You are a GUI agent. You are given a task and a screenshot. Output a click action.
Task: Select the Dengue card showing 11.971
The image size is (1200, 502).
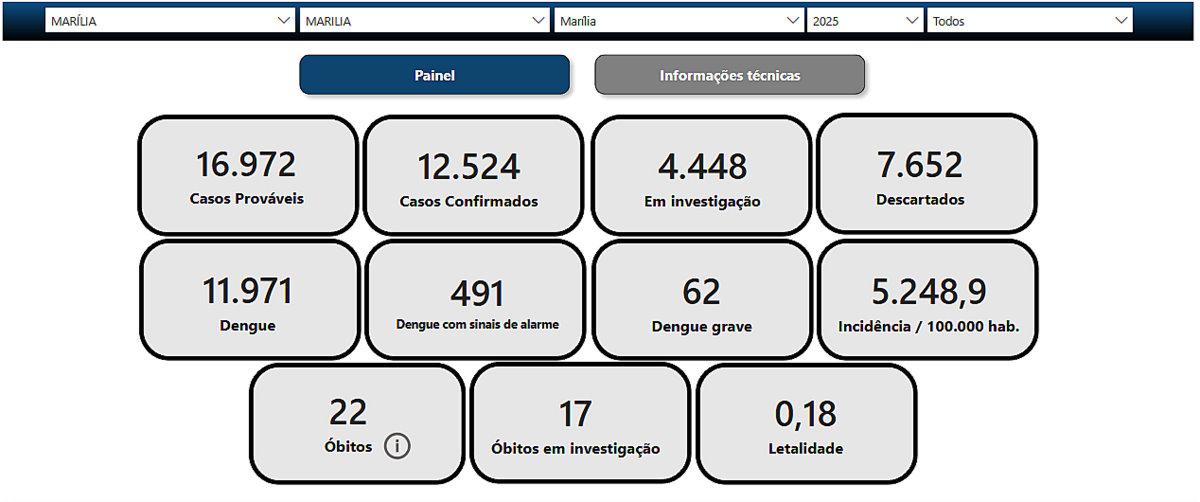point(248,300)
